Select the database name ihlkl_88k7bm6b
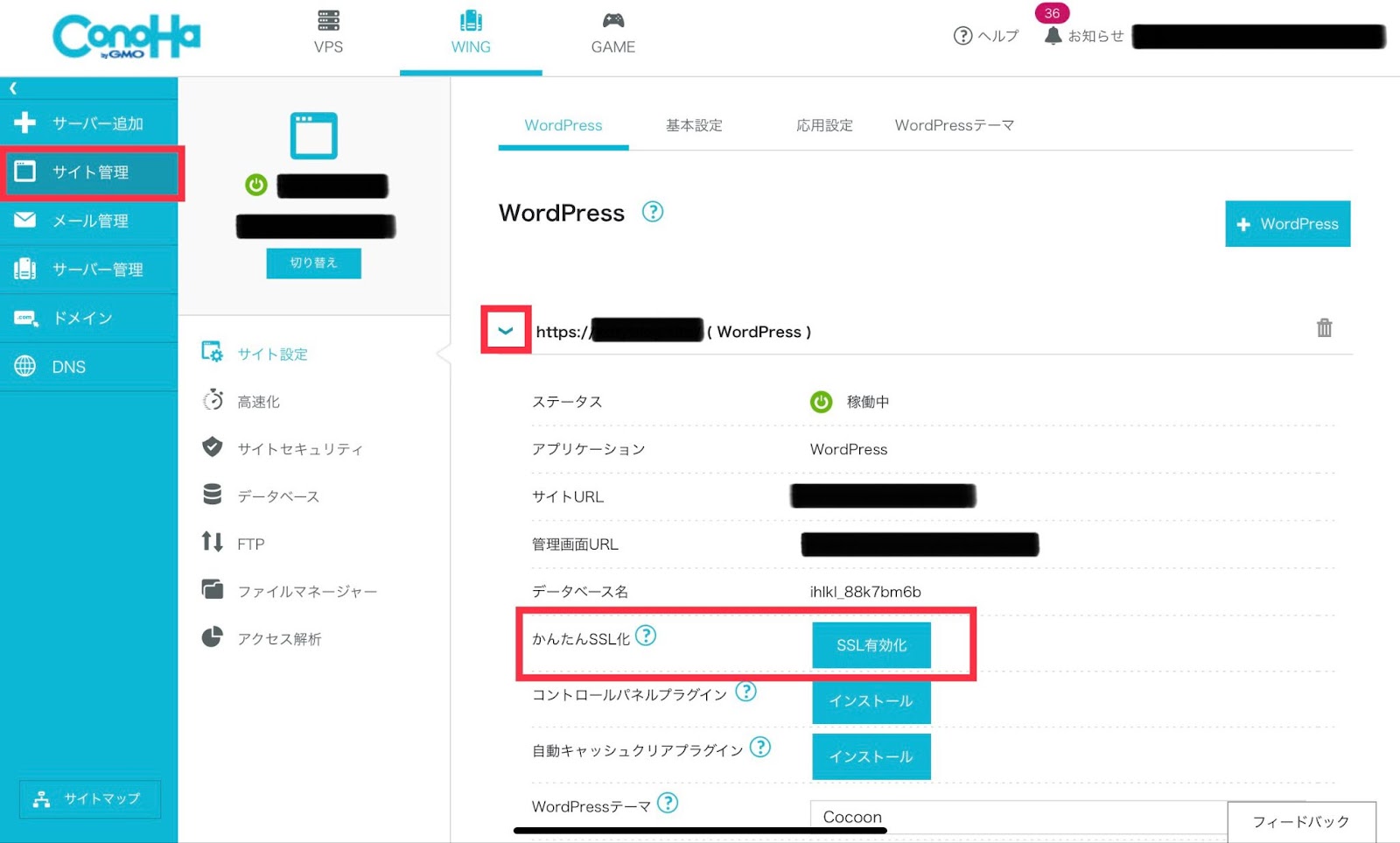Image resolution: width=1400 pixels, height=843 pixels. pyautogui.click(x=865, y=592)
